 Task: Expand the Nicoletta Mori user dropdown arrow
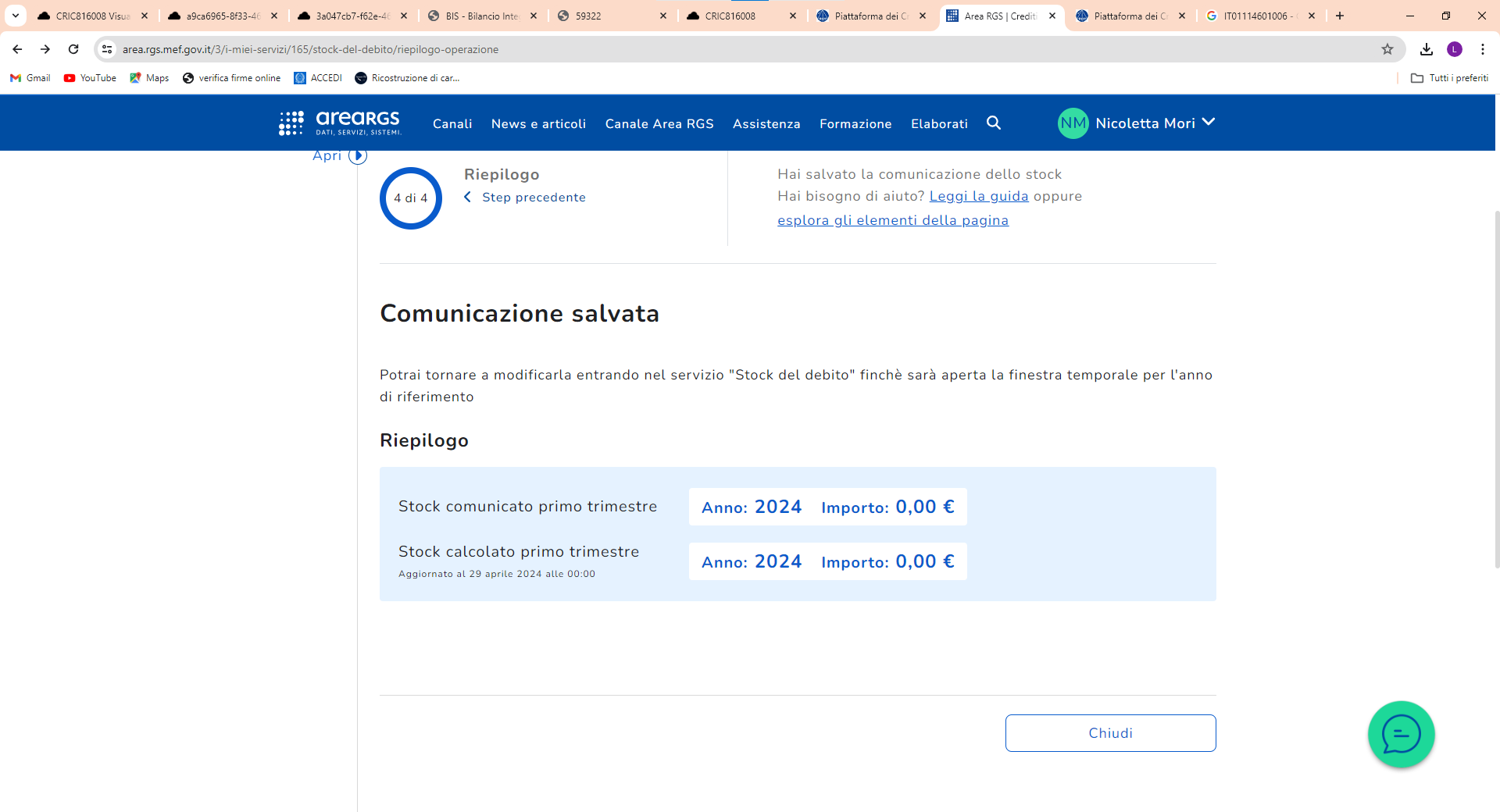[1209, 122]
